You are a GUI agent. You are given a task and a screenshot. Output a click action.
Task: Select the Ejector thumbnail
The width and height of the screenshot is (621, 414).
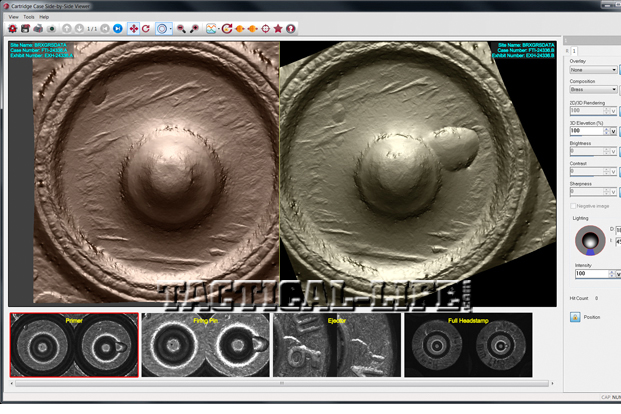pos(336,346)
